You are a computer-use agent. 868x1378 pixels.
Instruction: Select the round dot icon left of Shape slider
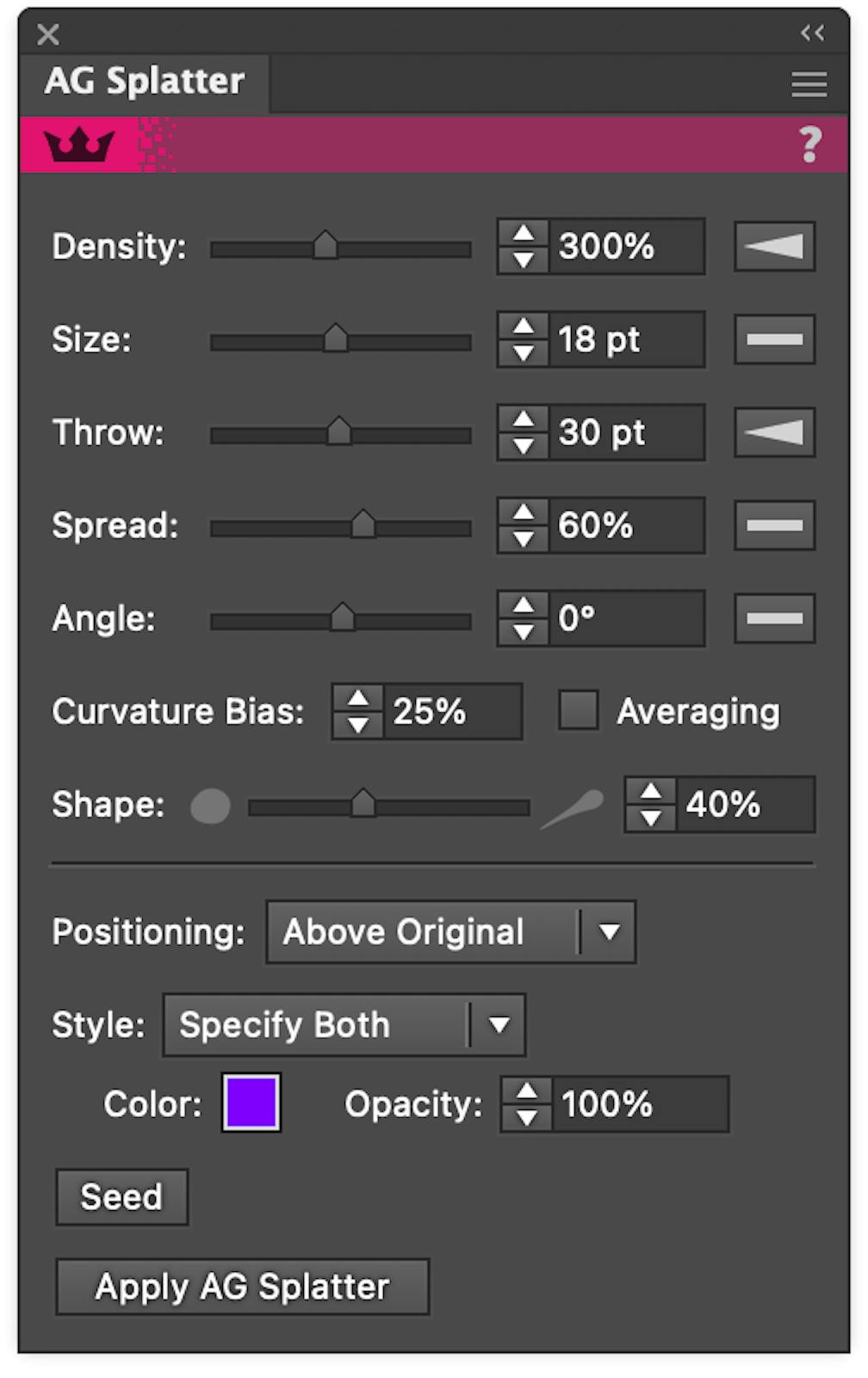tap(209, 806)
